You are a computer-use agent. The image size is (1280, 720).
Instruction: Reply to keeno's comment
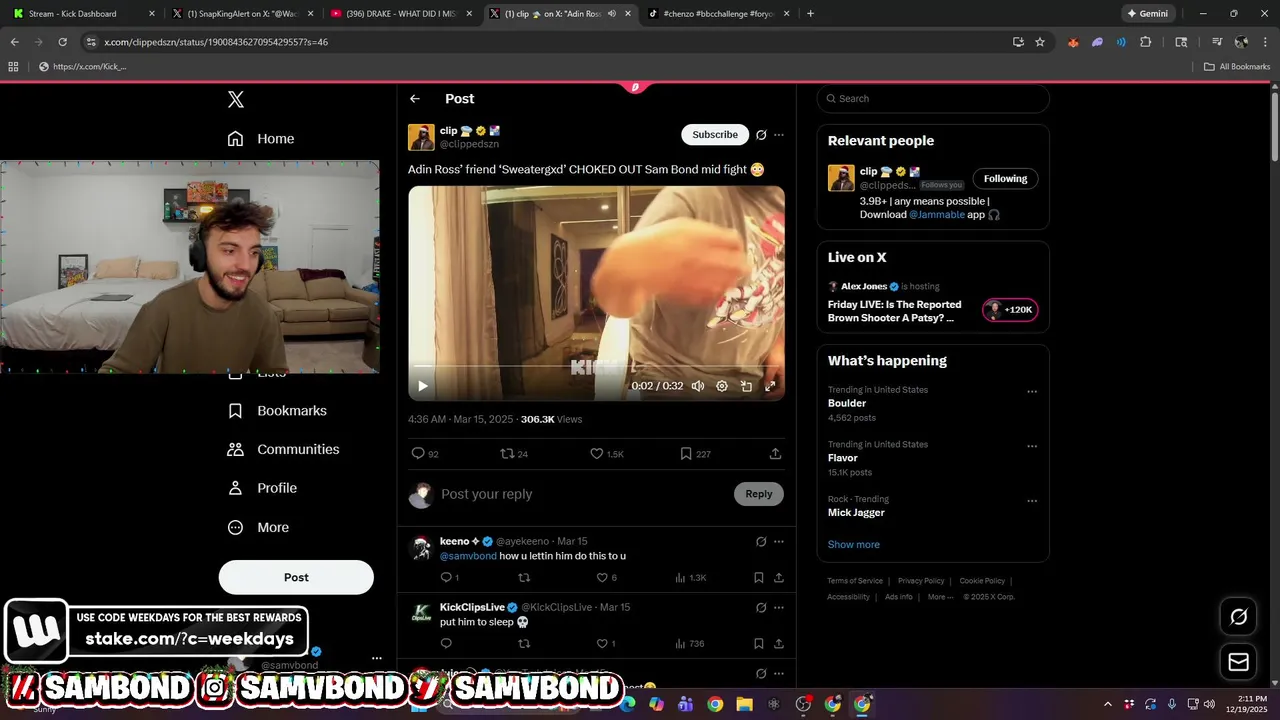point(449,578)
